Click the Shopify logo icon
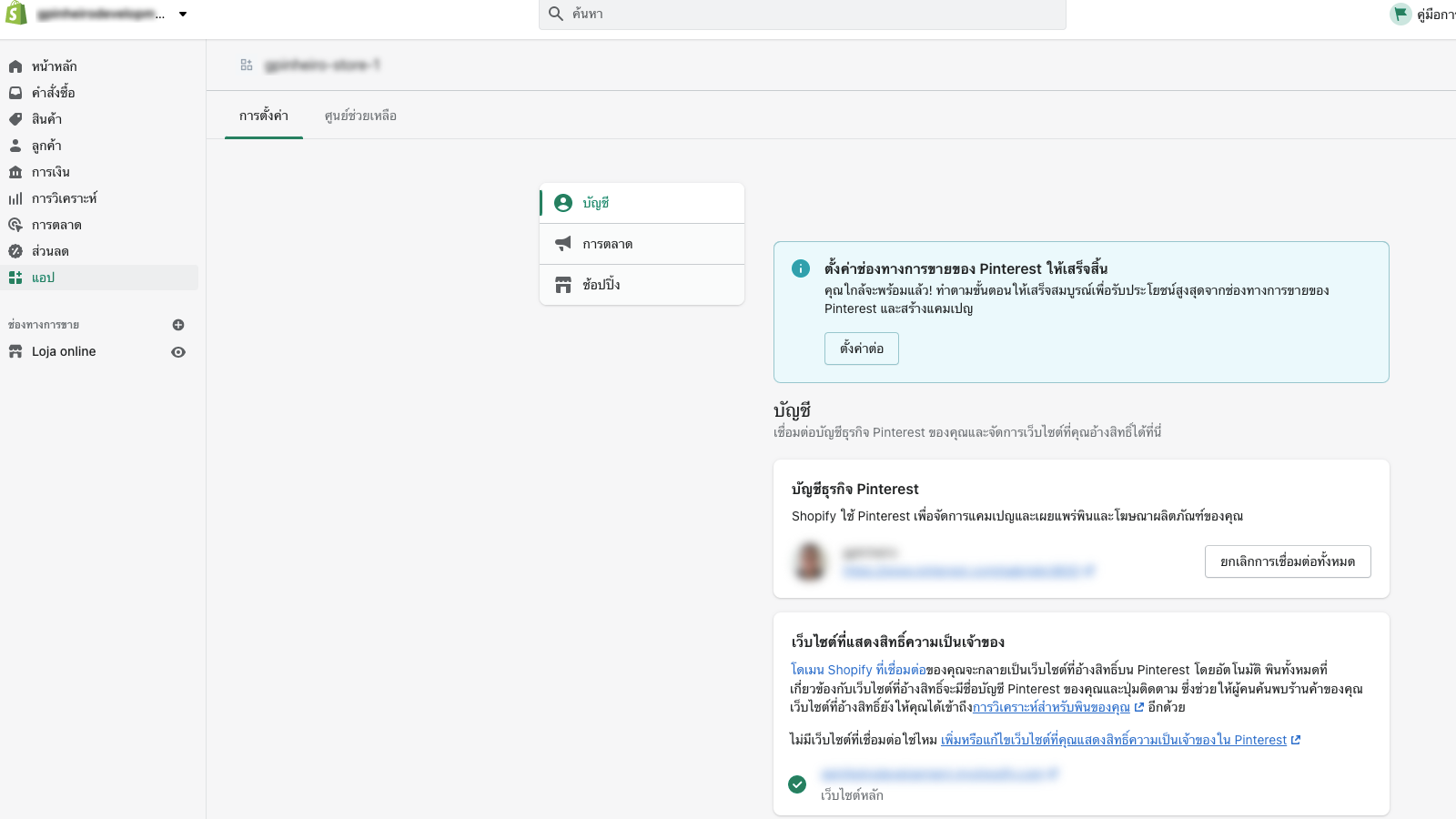Viewport: 1456px width, 819px height. (x=16, y=14)
